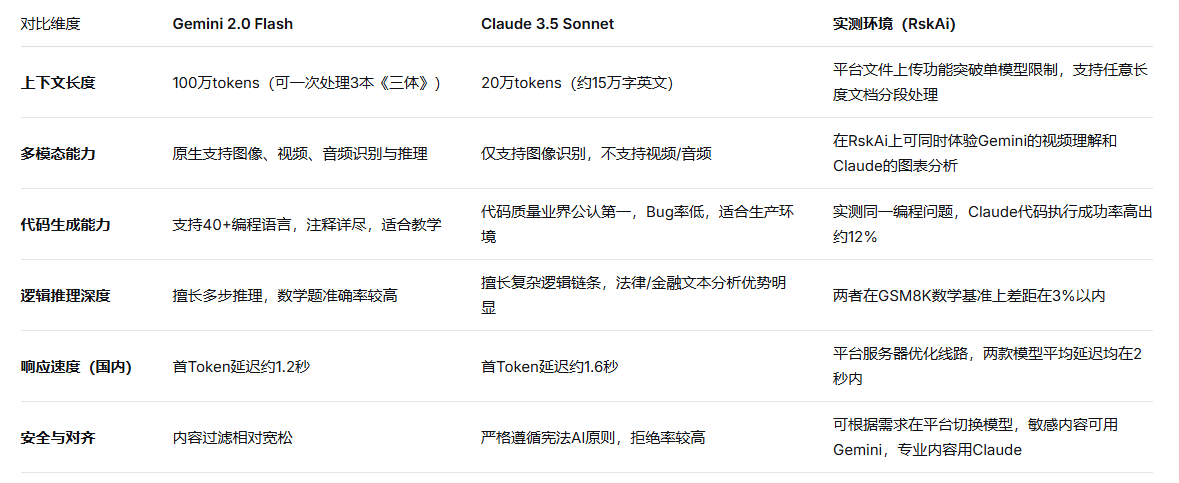Select the 上下文长度 row label
The width and height of the screenshot is (1179, 483).
[58, 83]
